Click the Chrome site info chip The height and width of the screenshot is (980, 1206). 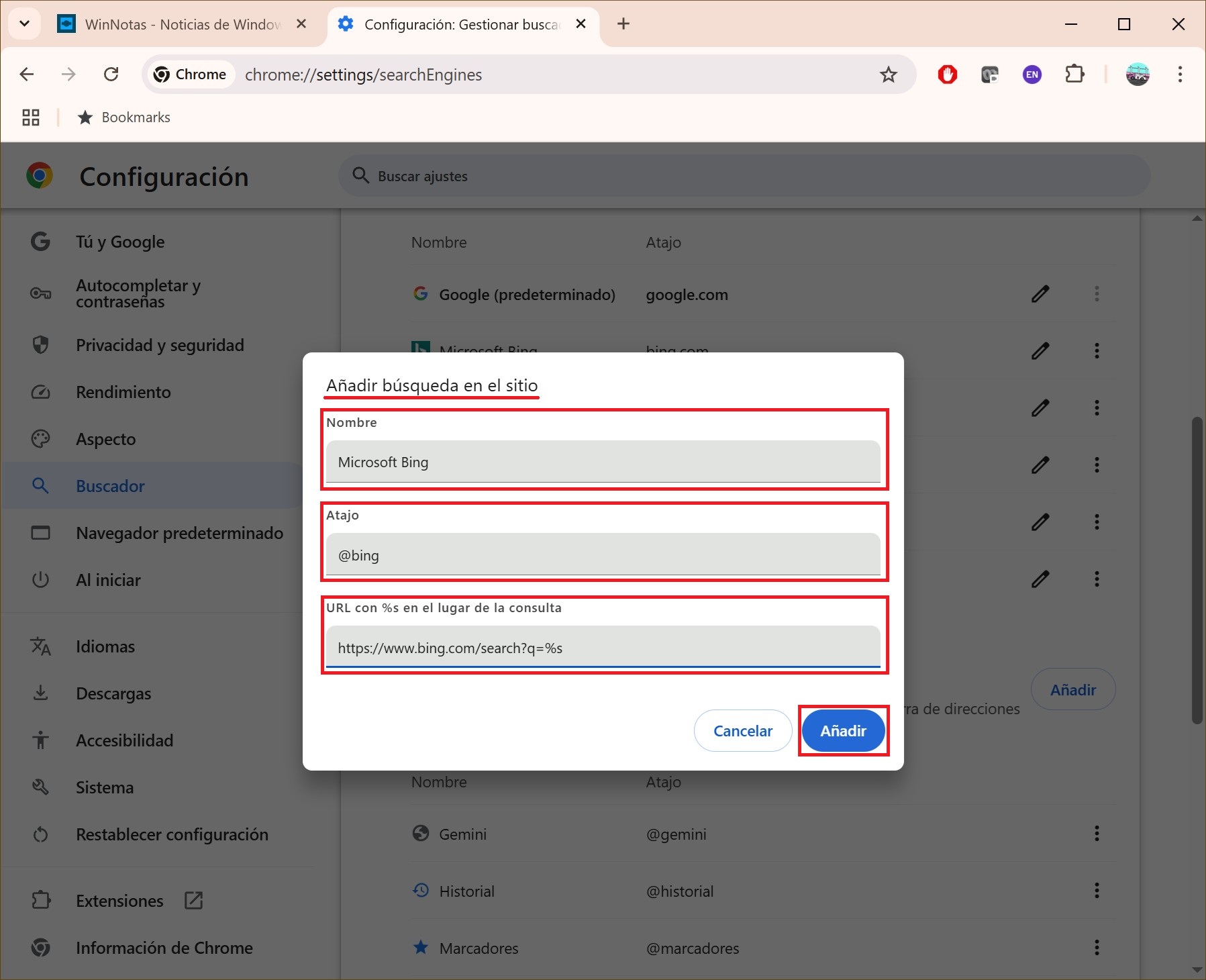point(191,75)
